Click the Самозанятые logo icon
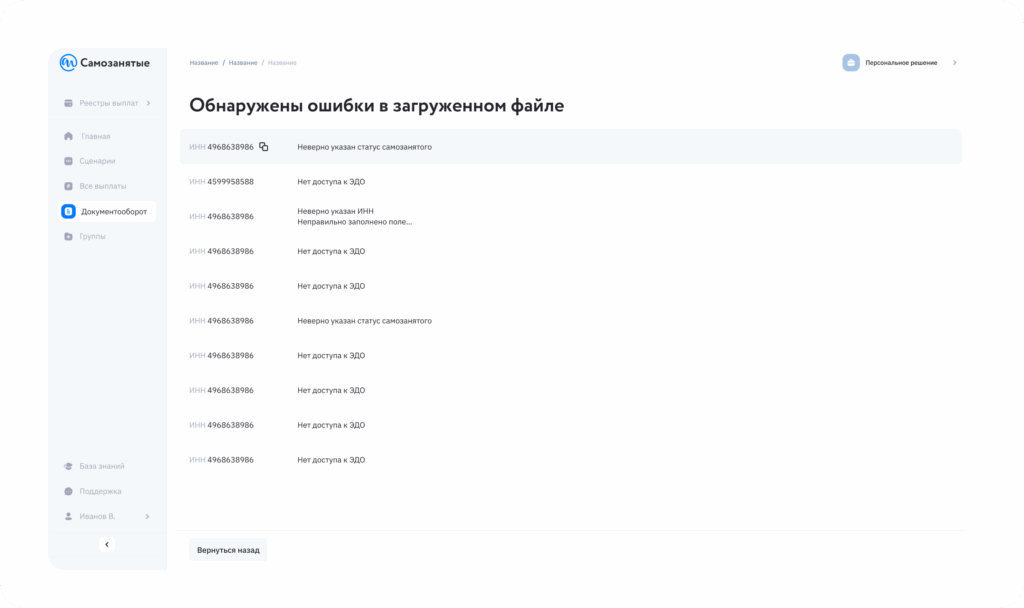 pos(68,63)
